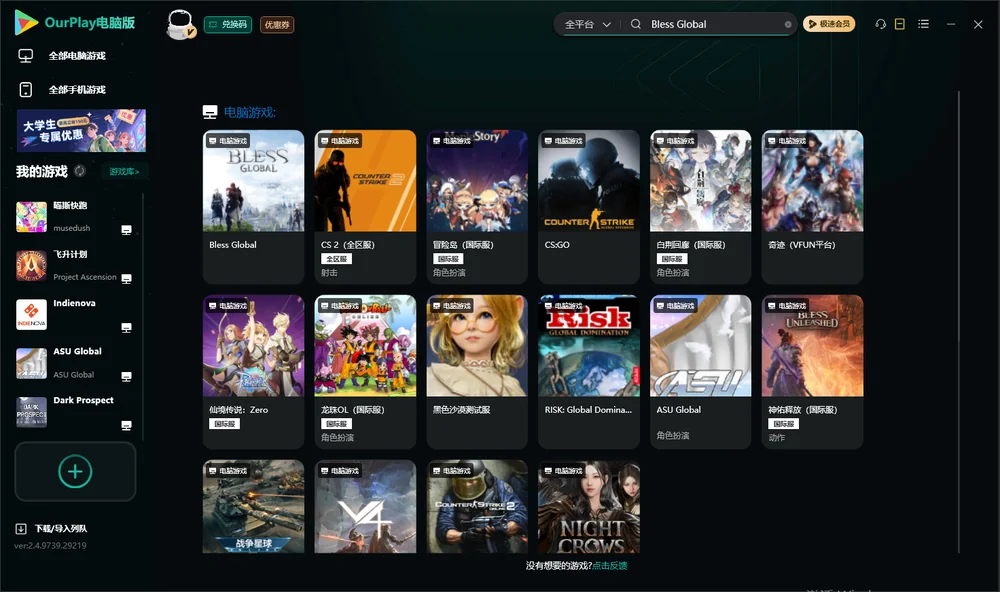Viewport: 1000px width, 592px height.
Task: Refresh the 我的游戏 list icon
Action: (x=80, y=171)
